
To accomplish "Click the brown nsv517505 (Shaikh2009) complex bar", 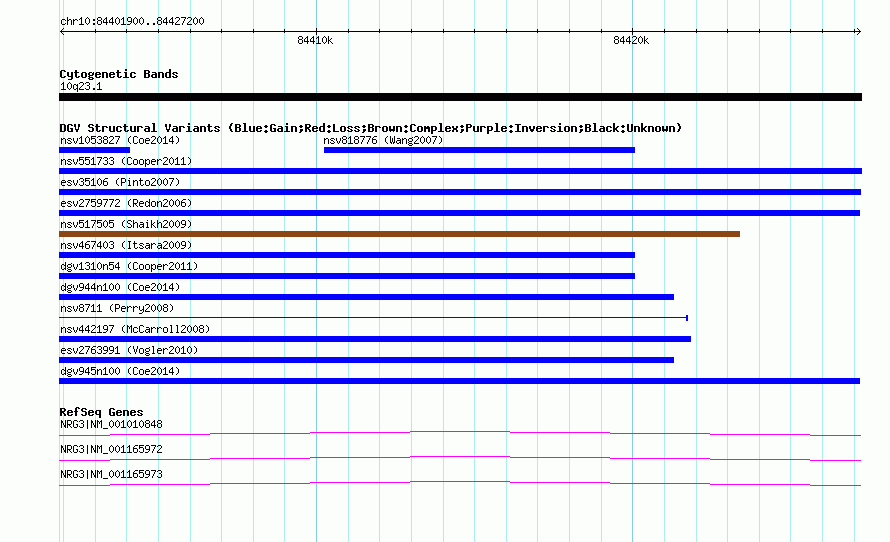I will click(x=400, y=234).
